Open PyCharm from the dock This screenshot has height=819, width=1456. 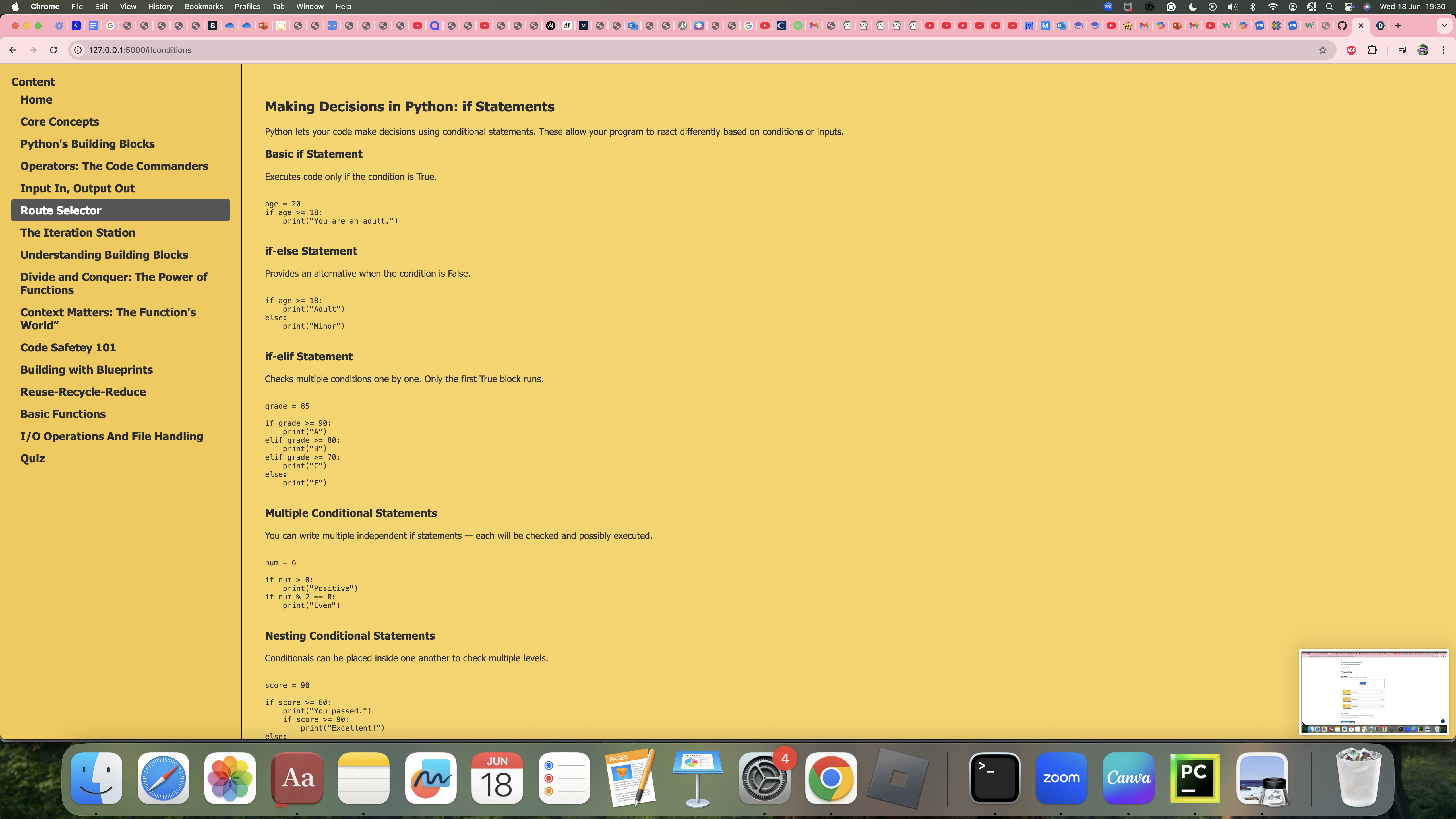coord(1194,778)
